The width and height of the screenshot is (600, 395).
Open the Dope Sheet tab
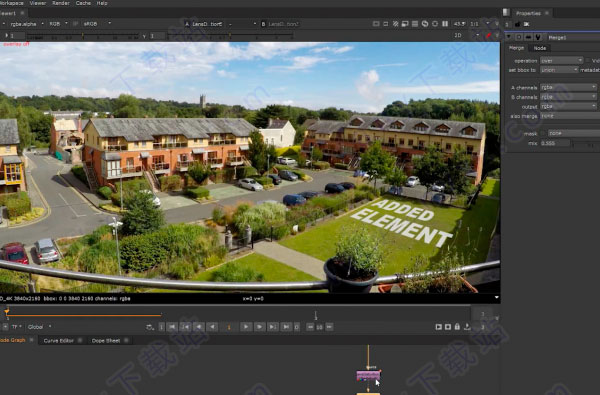coord(106,340)
